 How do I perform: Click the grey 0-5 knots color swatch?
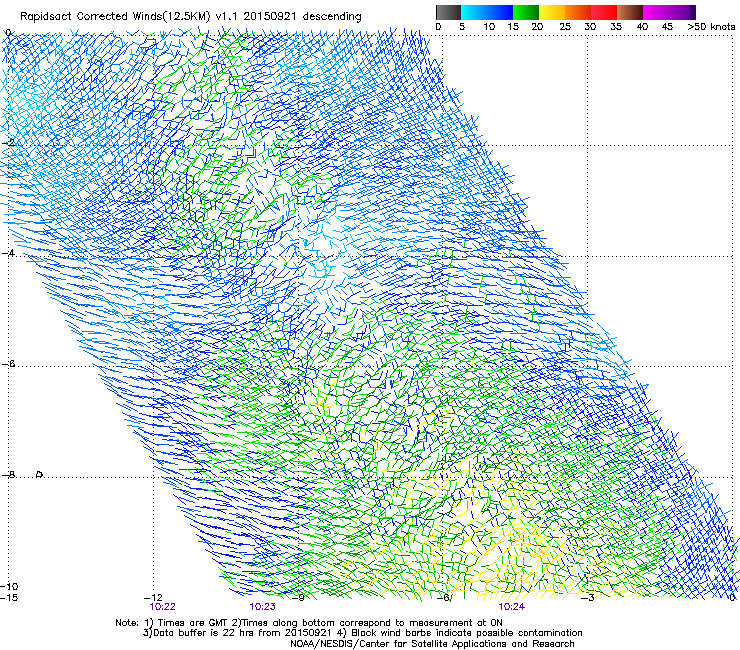[448, 12]
